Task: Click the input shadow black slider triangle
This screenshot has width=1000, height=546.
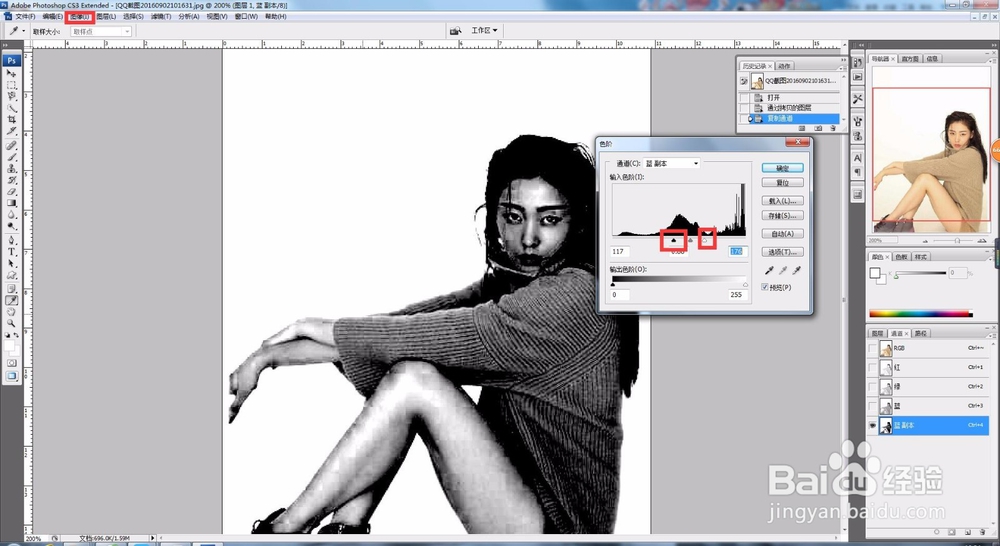Action: pyautogui.click(x=673, y=240)
